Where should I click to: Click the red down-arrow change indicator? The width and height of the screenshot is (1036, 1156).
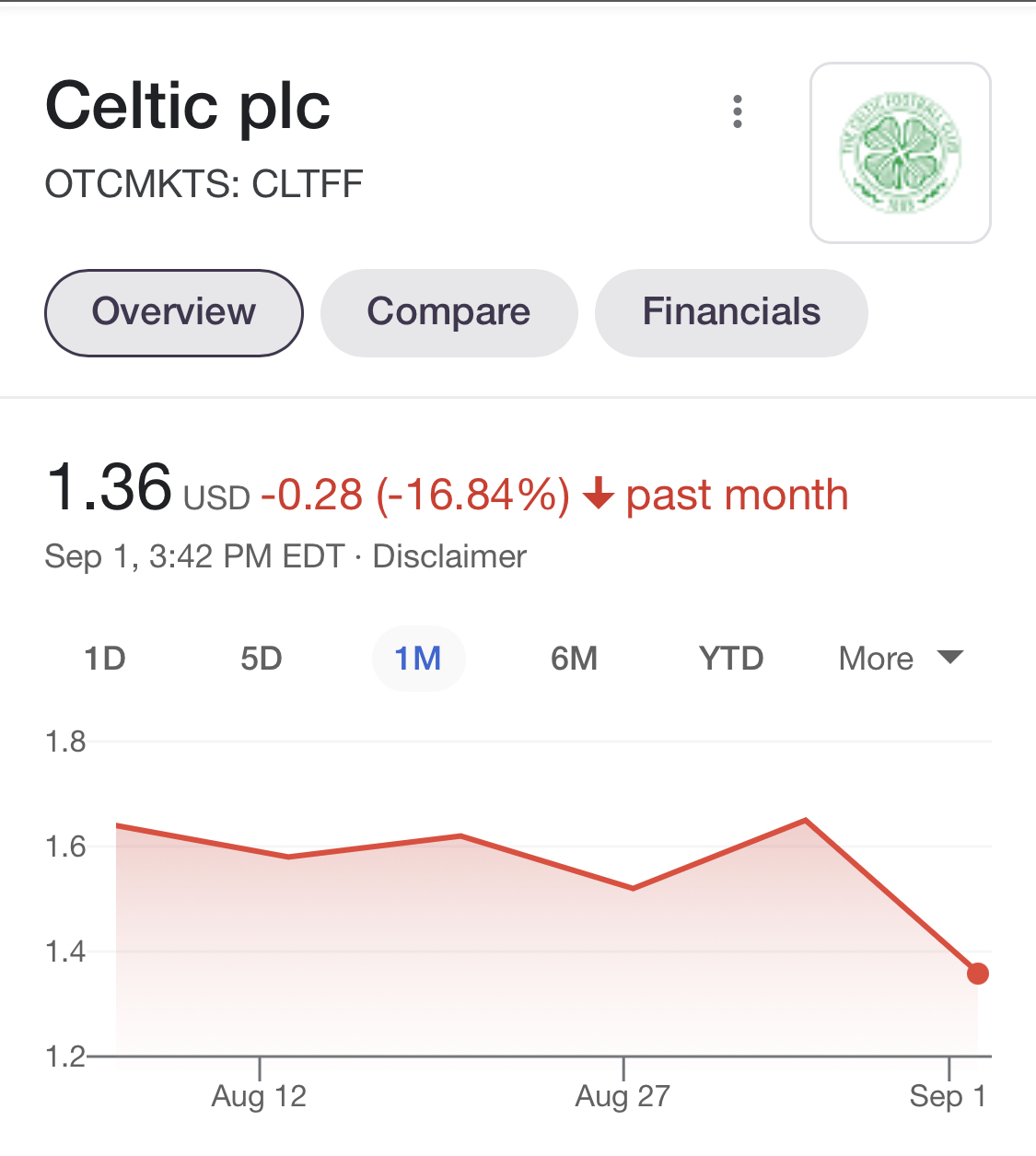[599, 494]
